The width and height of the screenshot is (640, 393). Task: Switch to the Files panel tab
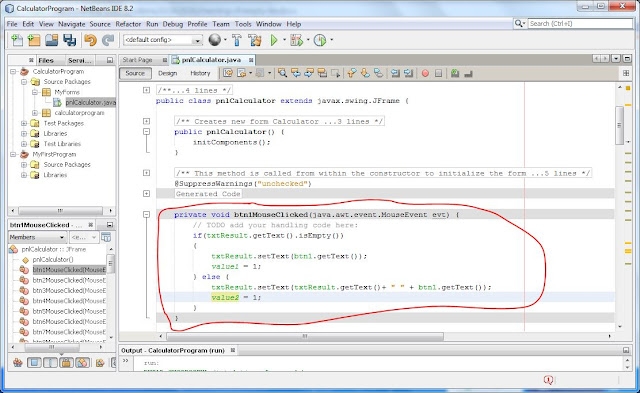point(46,60)
